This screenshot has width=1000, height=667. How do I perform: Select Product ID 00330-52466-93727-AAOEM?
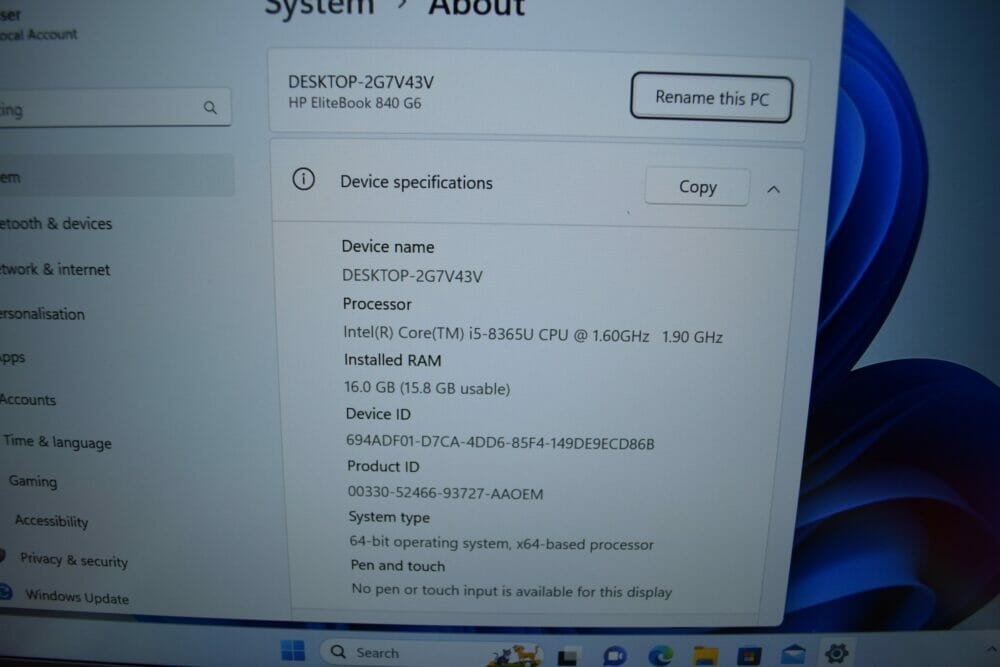point(445,492)
